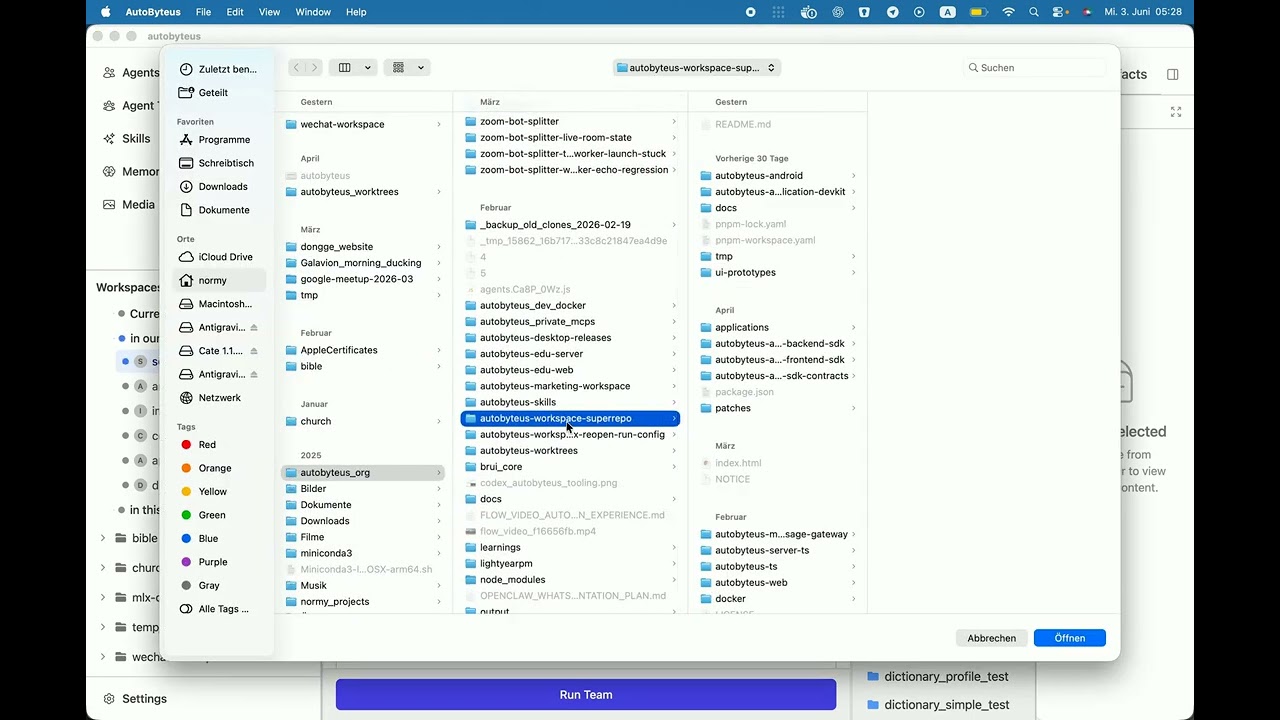Select the autobyteus-workspace-superrepo folder

[570, 418]
